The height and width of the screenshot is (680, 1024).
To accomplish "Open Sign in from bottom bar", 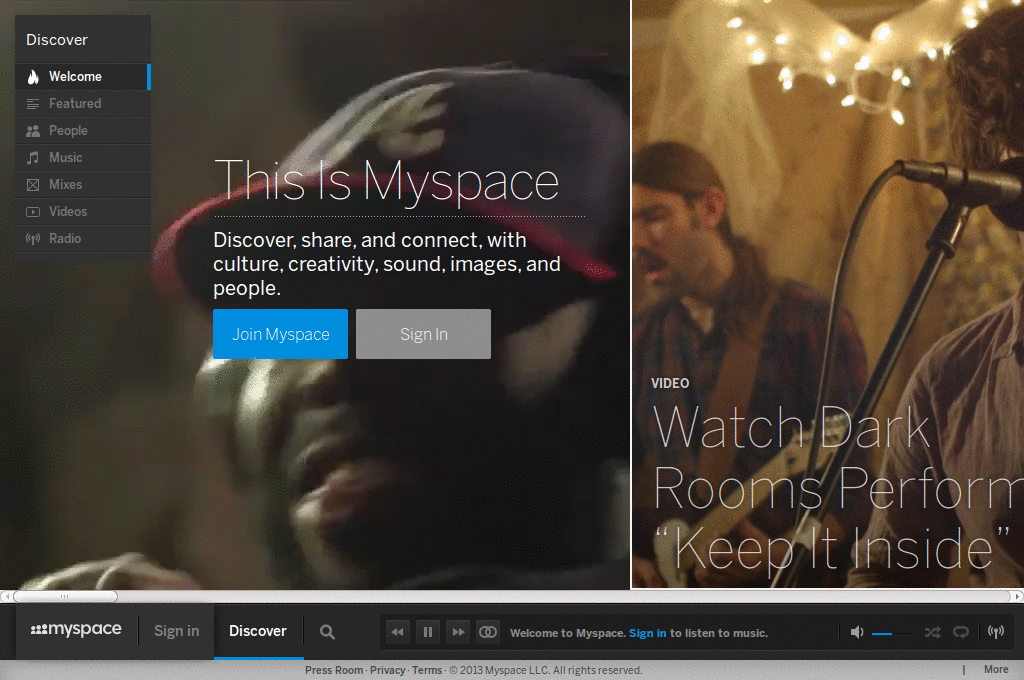I will 176,631.
